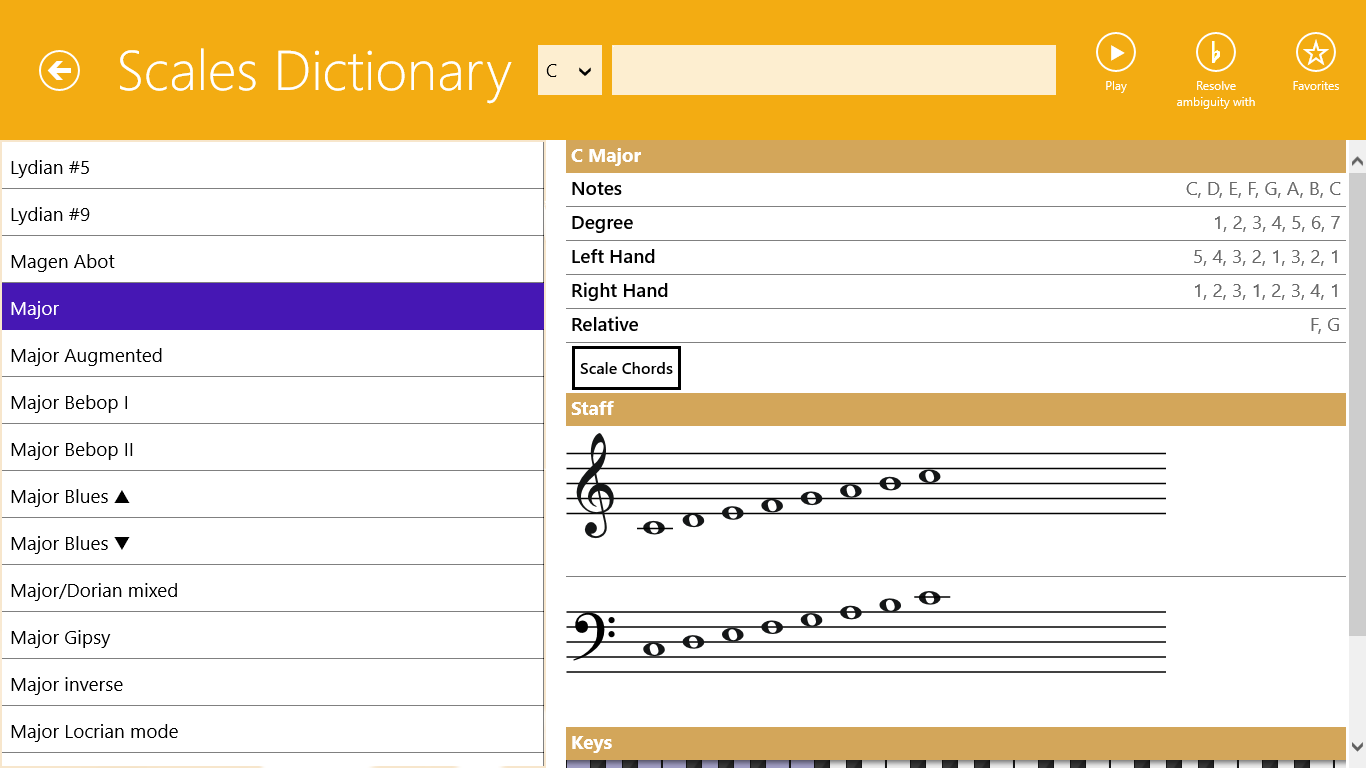Select Major Locrian mode entry

point(272,731)
